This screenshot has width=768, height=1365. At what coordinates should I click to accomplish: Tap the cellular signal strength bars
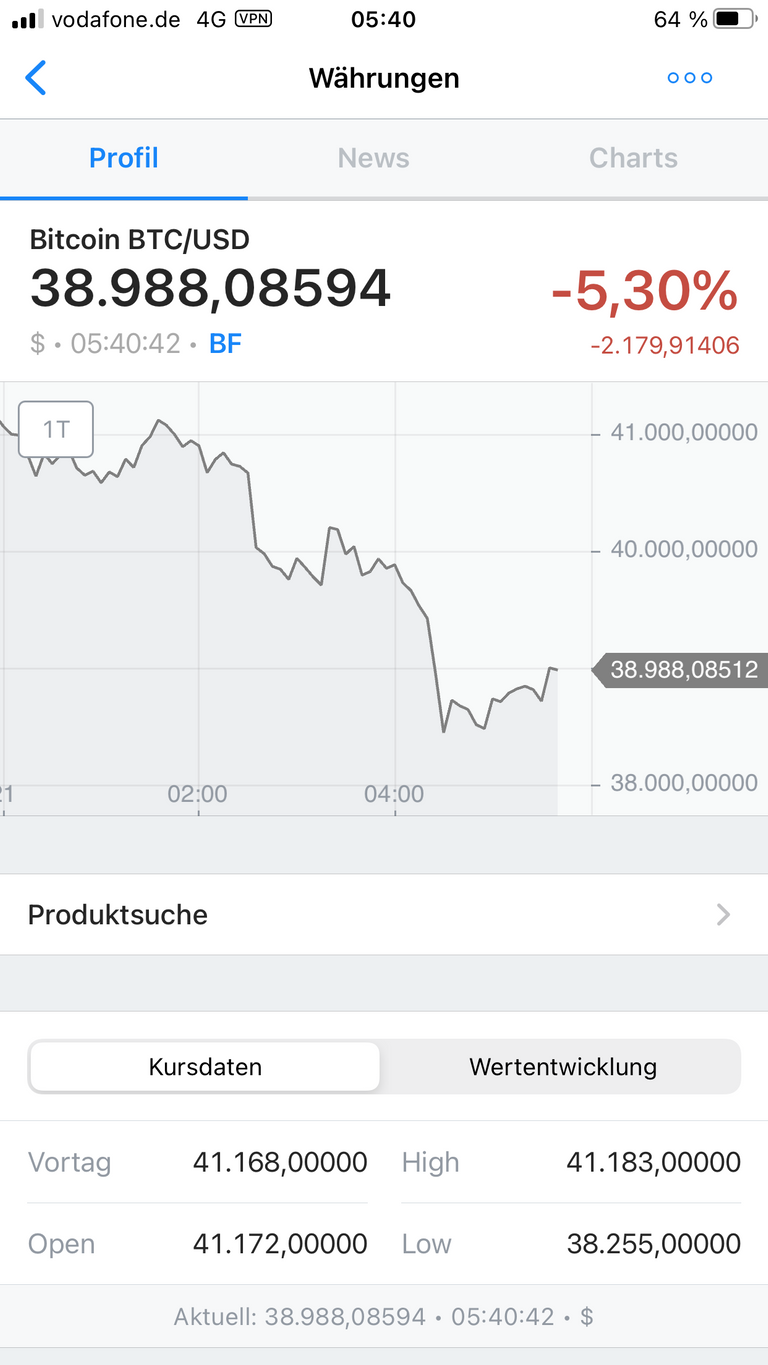(27, 19)
